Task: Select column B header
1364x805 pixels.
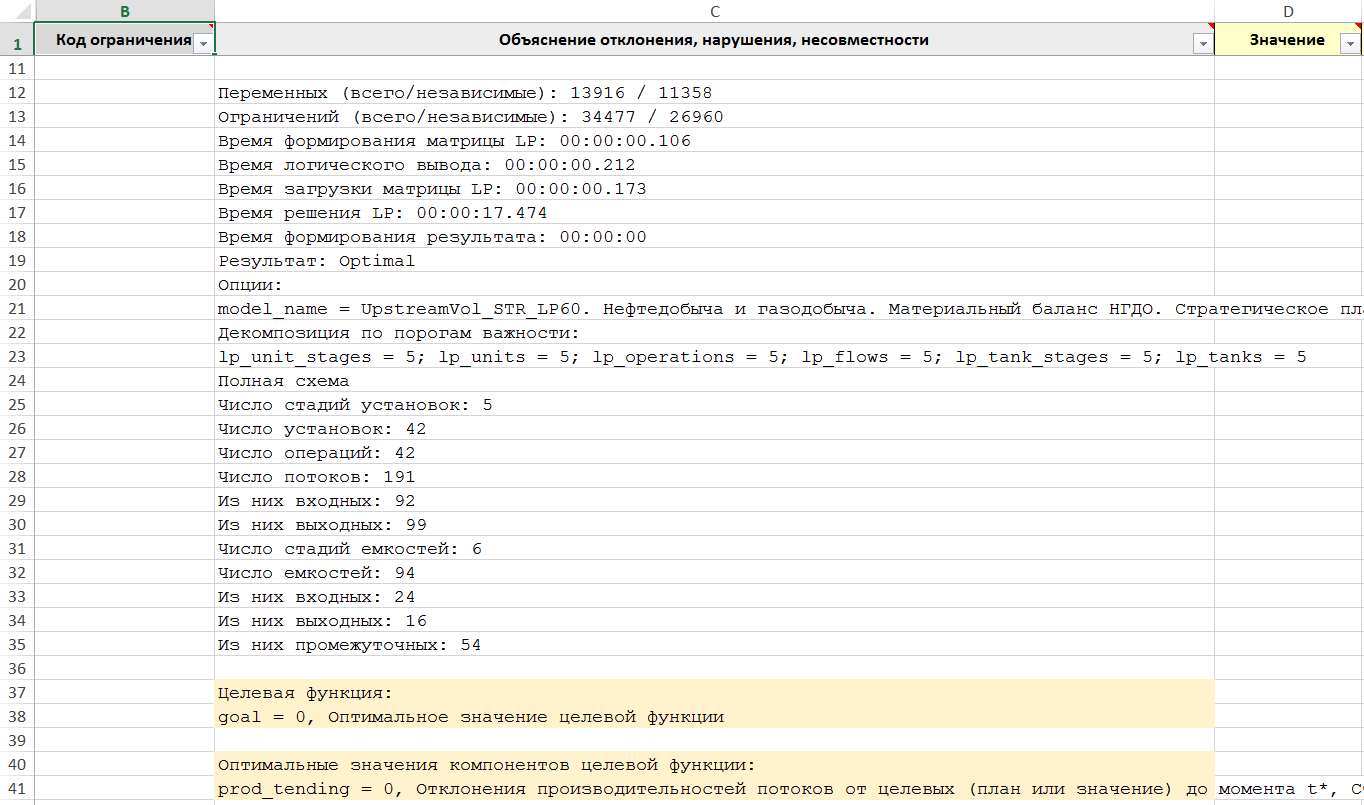Action: tap(124, 11)
